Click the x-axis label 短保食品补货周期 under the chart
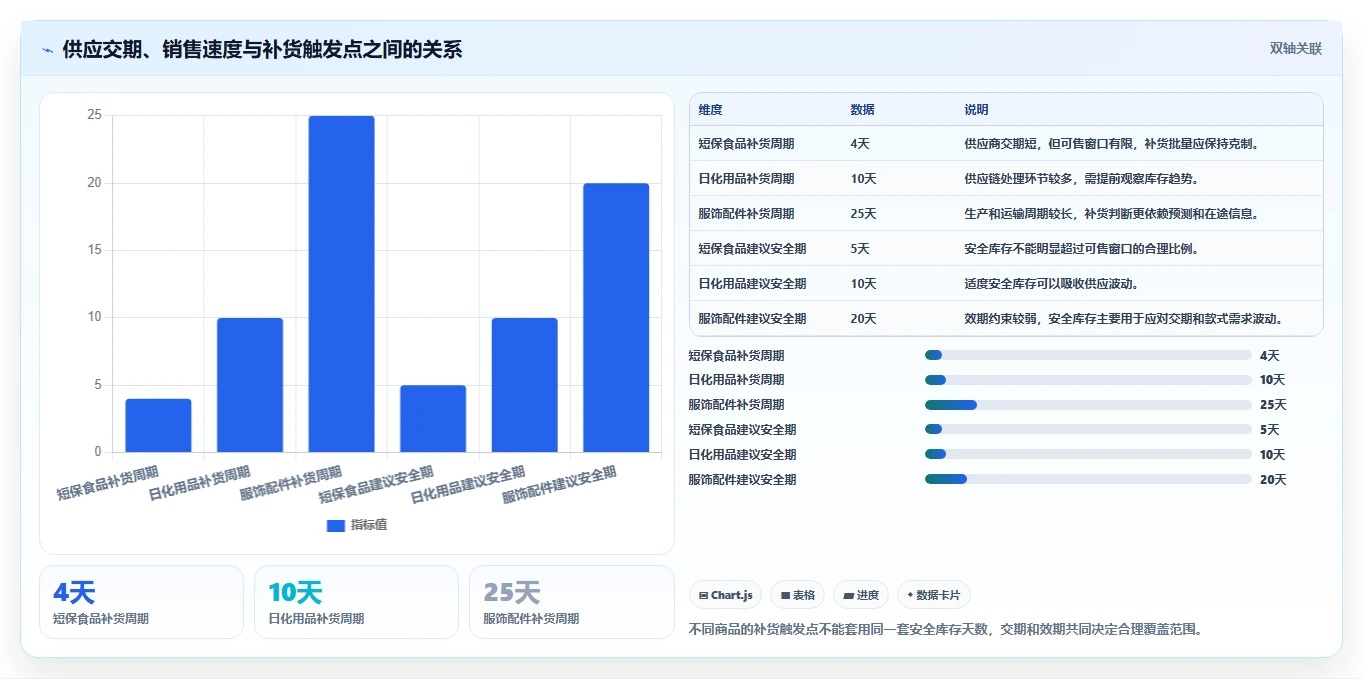The width and height of the screenshot is (1363, 679). (108, 481)
